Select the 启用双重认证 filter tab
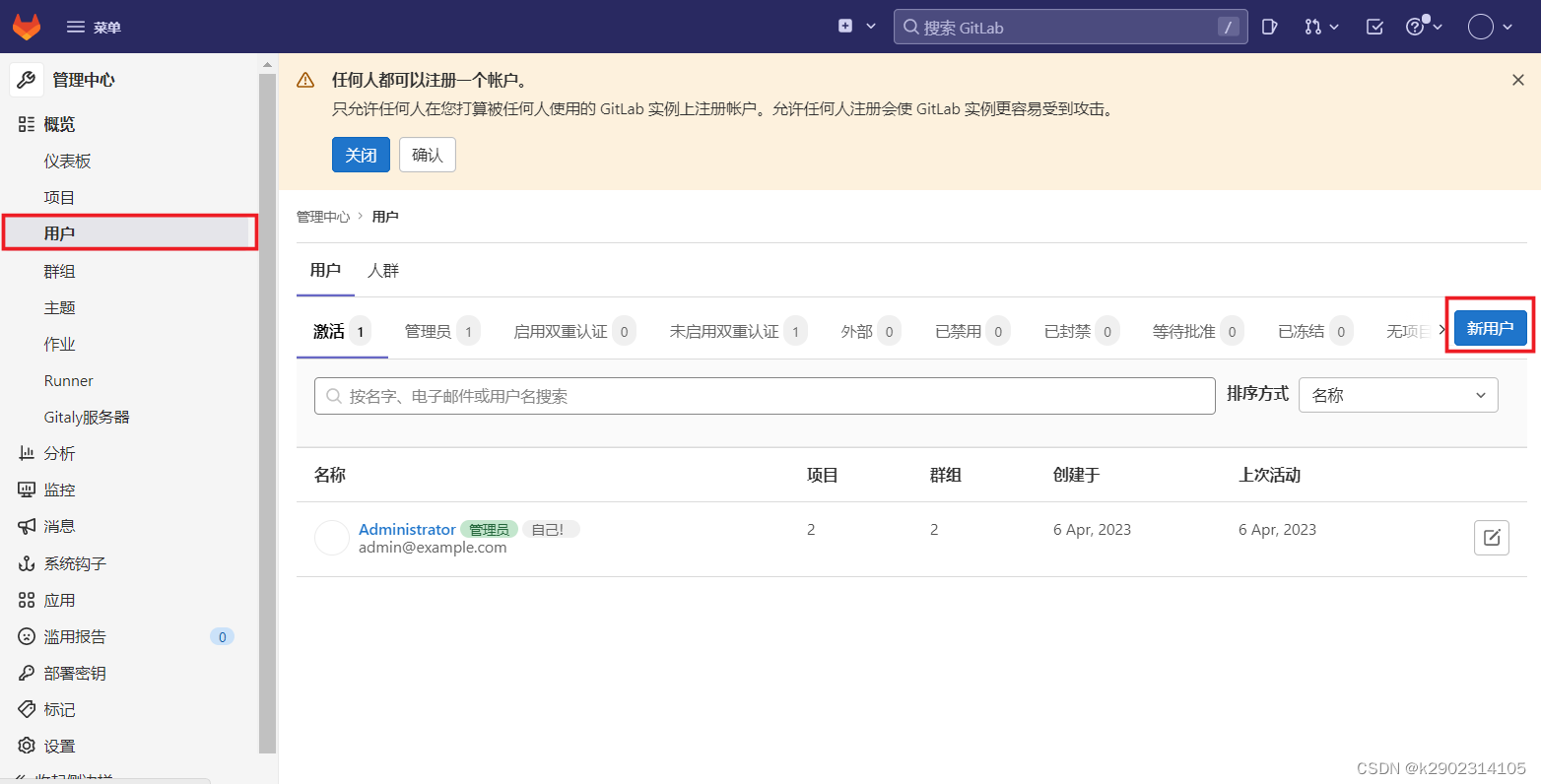The image size is (1541, 784). [574, 332]
